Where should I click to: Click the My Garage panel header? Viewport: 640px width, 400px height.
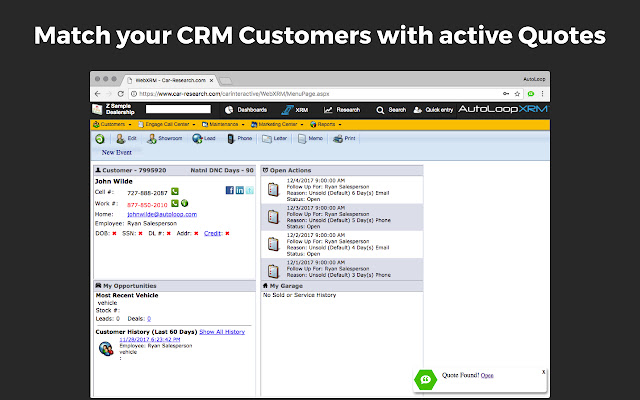pos(342,286)
